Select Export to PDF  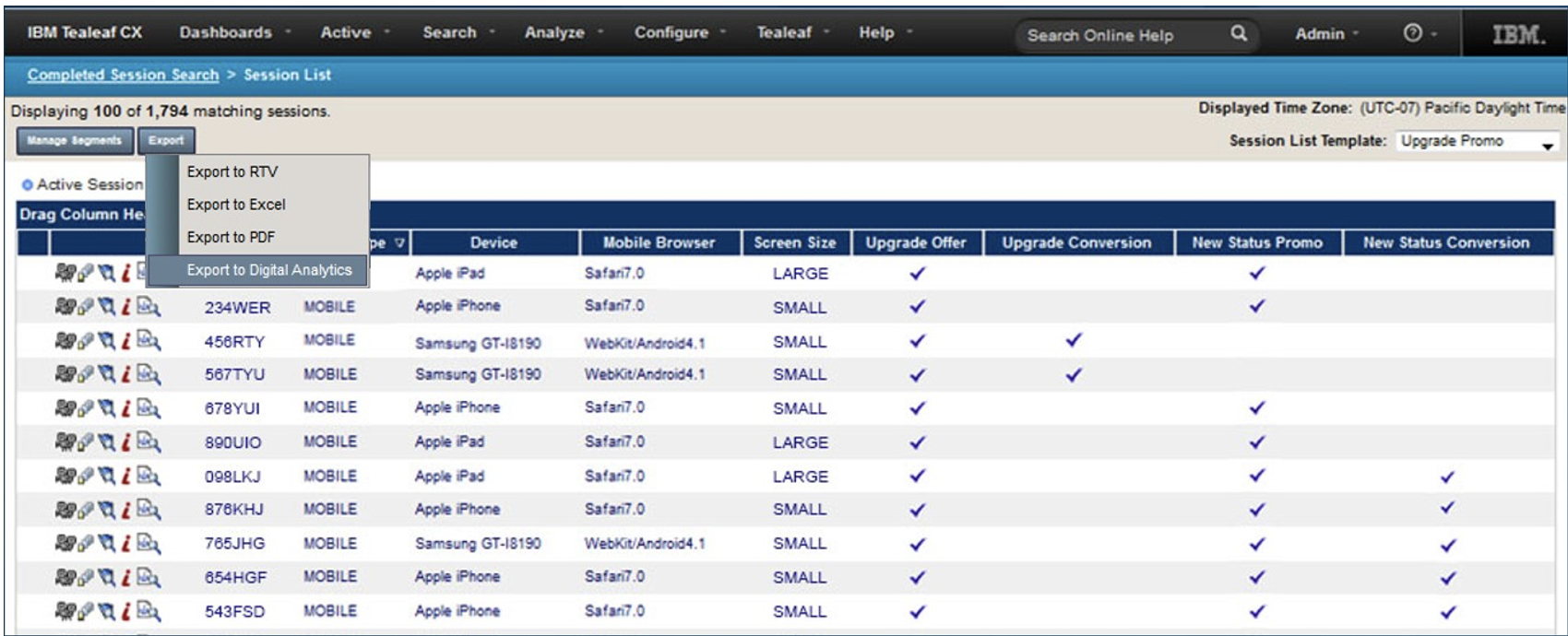click(x=231, y=237)
